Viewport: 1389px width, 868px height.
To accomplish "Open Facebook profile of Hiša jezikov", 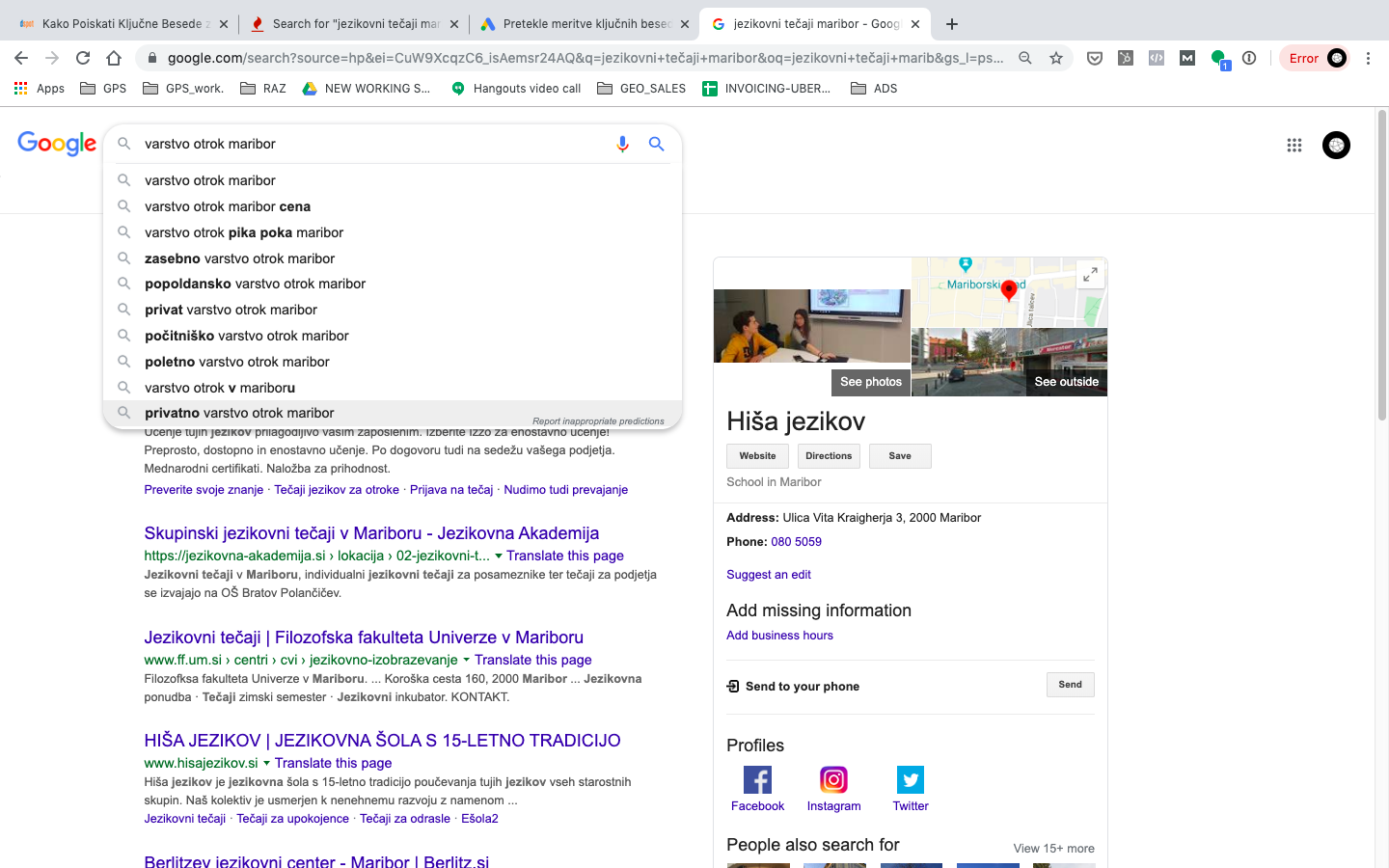I will (x=757, y=789).
